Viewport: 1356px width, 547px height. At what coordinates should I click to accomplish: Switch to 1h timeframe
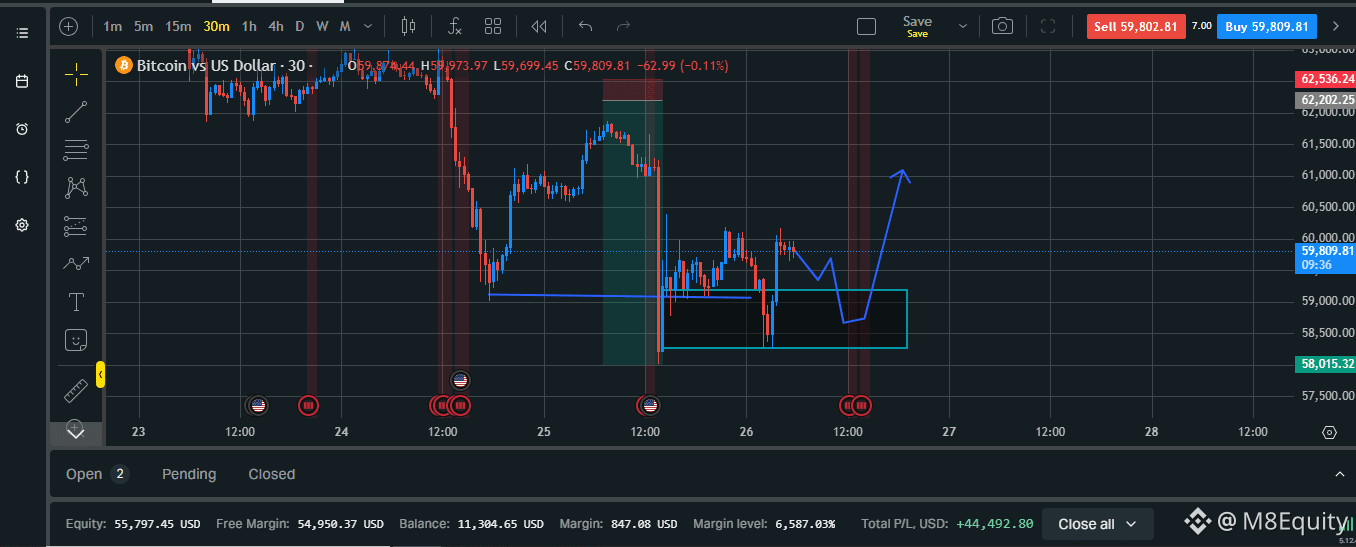pyautogui.click(x=249, y=26)
